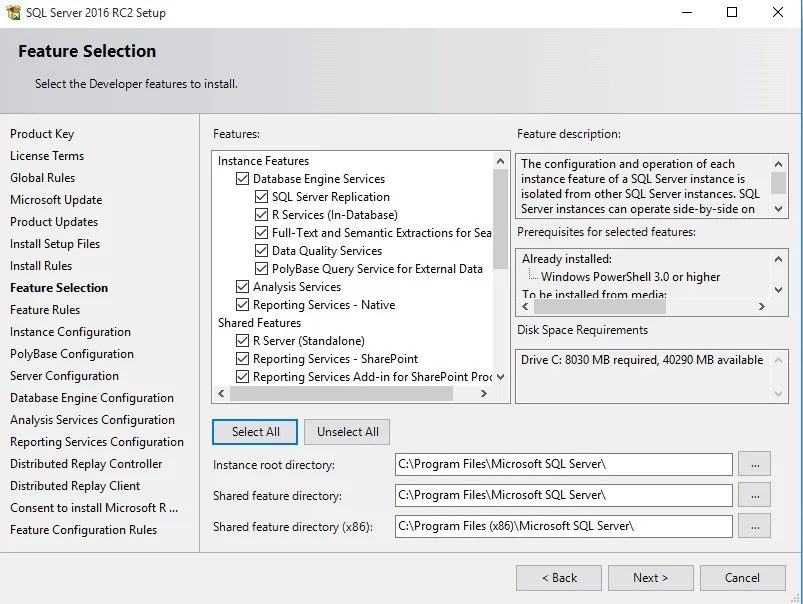Browse for Shared feature directory
The height and width of the screenshot is (604, 803).
pos(755,495)
